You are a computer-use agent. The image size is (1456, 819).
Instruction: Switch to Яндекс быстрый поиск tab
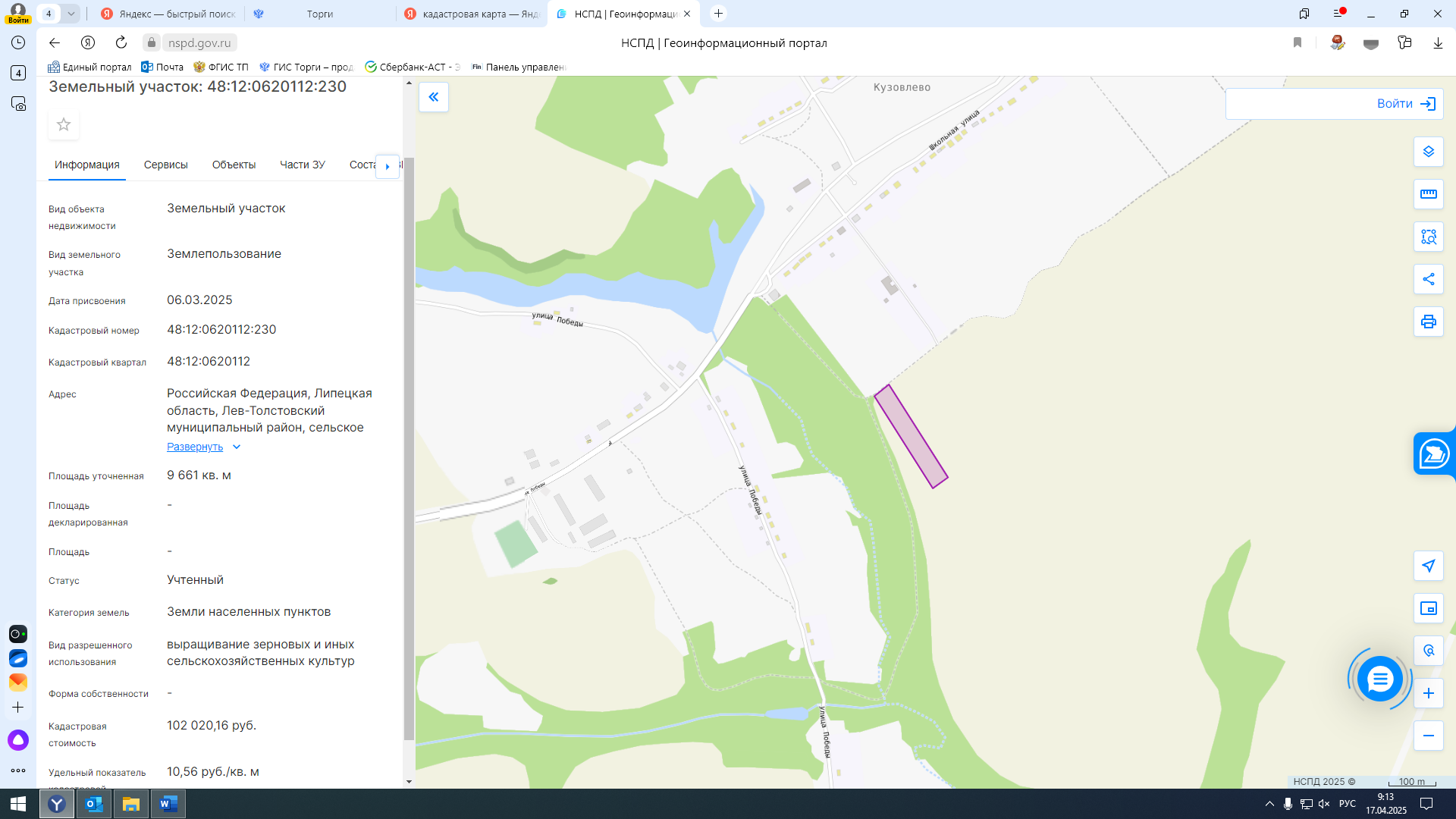pyautogui.click(x=168, y=14)
